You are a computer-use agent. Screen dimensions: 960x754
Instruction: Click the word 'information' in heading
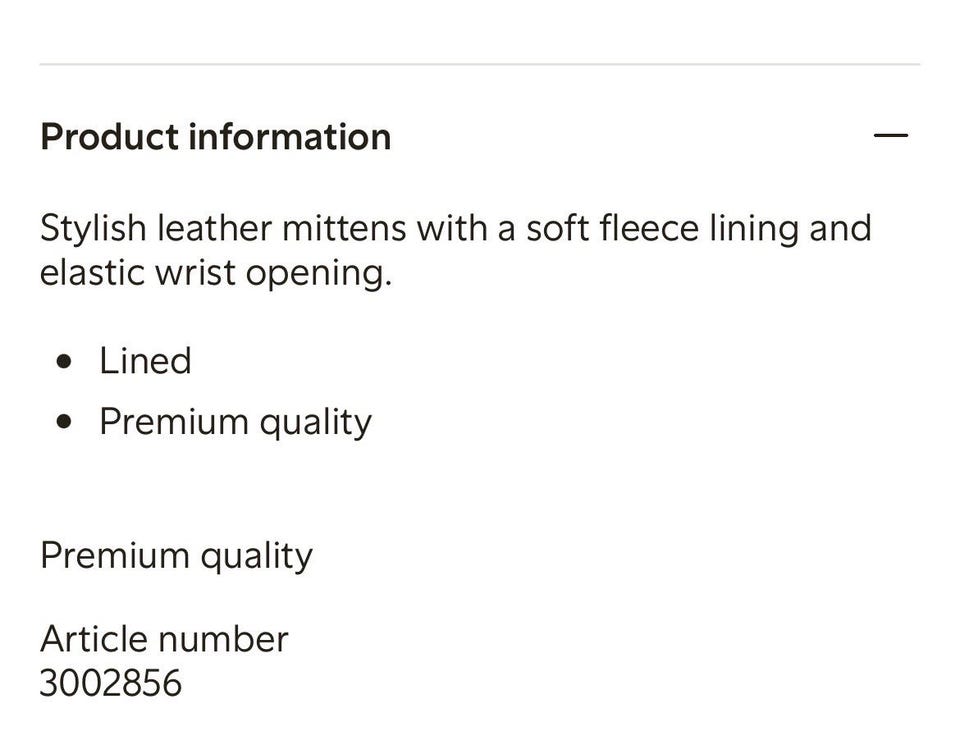tap(290, 136)
